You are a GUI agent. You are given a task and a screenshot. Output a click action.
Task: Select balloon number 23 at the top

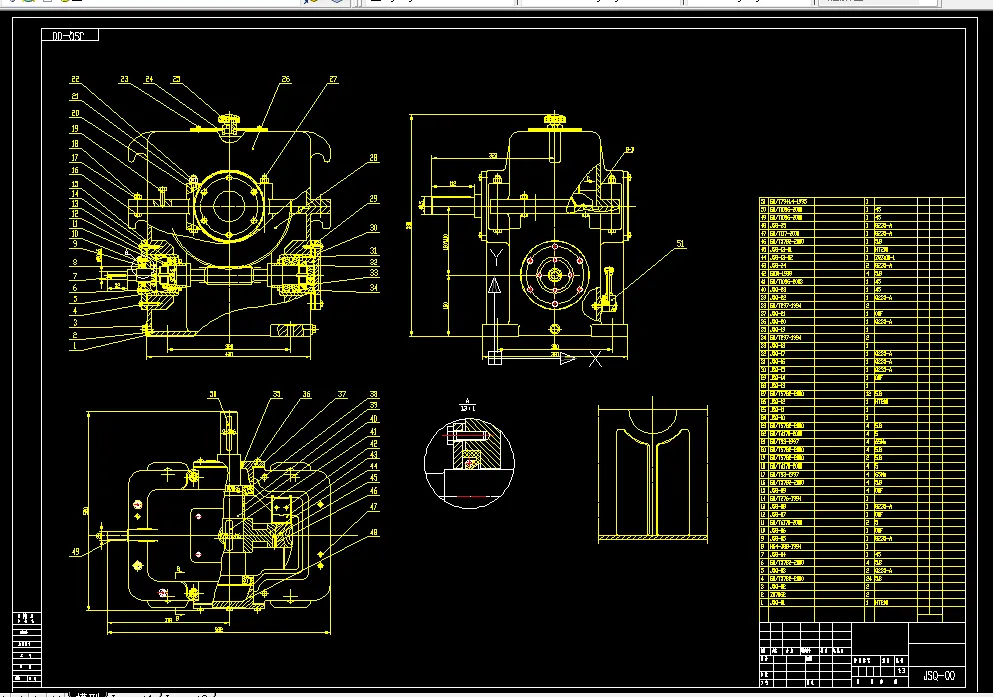pyautogui.click(x=124, y=79)
